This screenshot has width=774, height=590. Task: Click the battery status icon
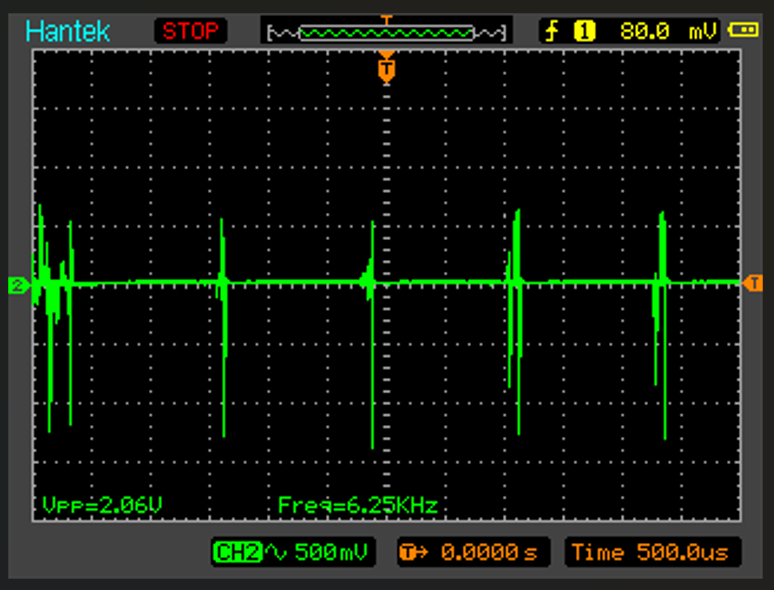[x=743, y=31]
